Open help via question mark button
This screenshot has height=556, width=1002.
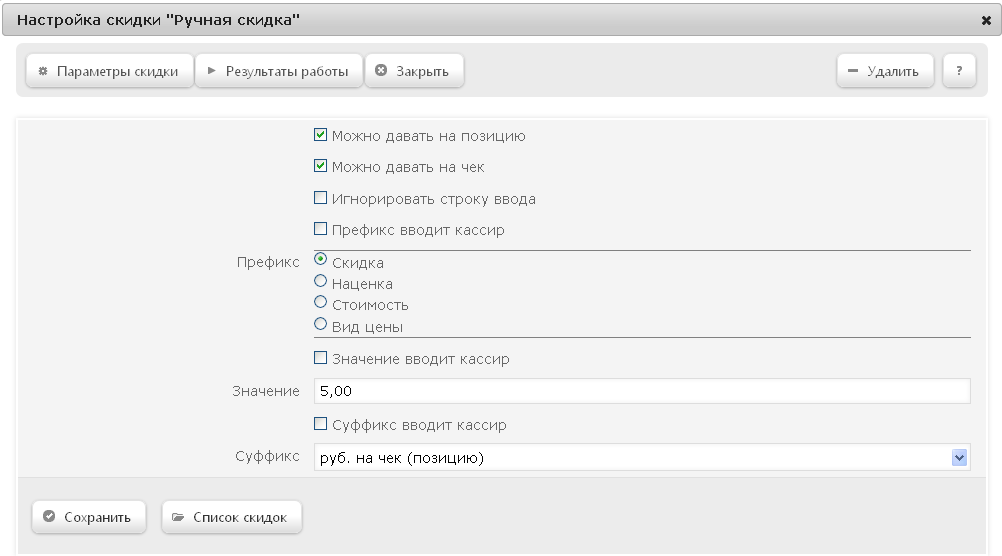(x=959, y=71)
